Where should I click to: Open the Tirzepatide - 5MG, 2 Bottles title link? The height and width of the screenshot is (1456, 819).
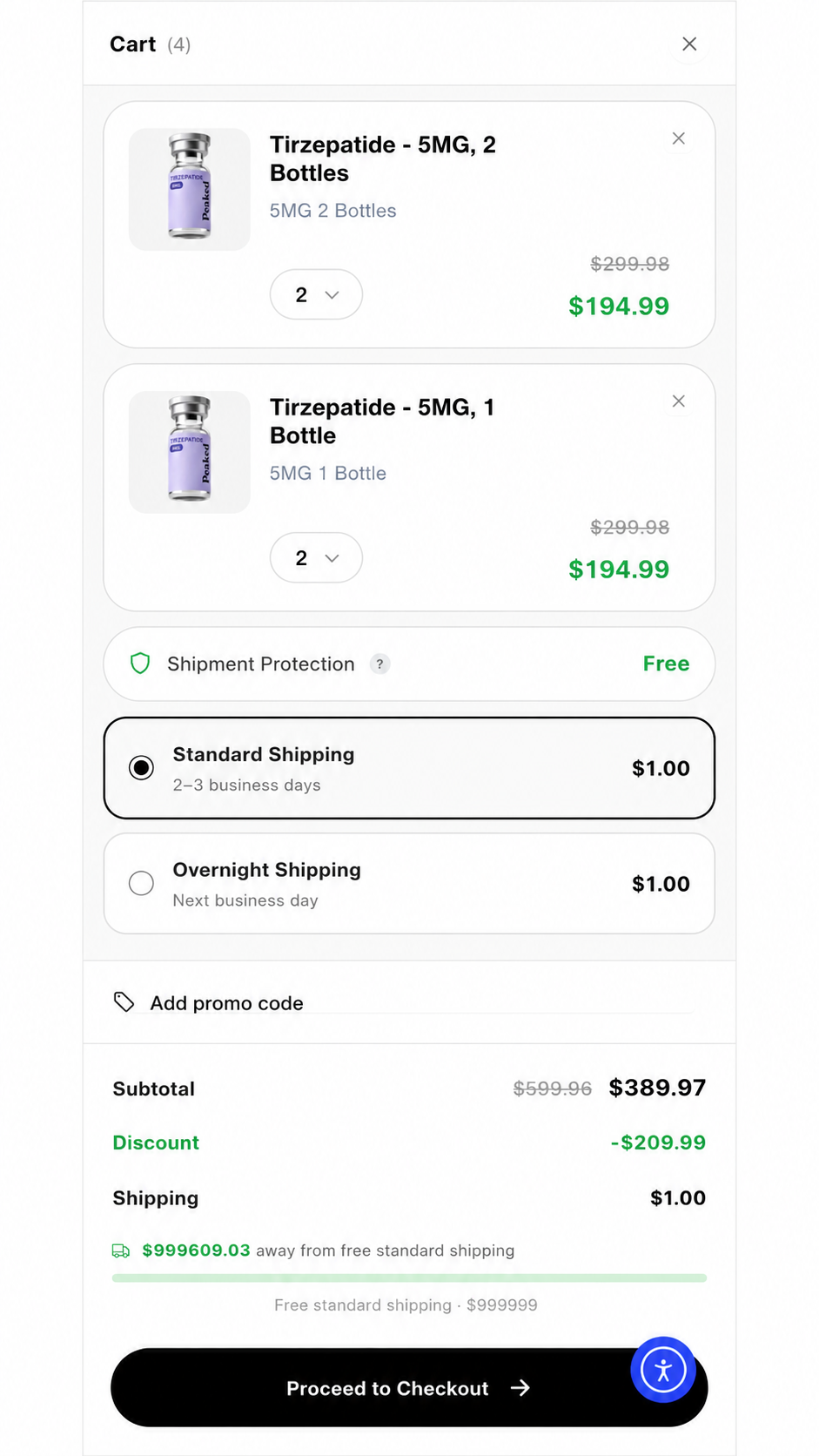coord(383,158)
